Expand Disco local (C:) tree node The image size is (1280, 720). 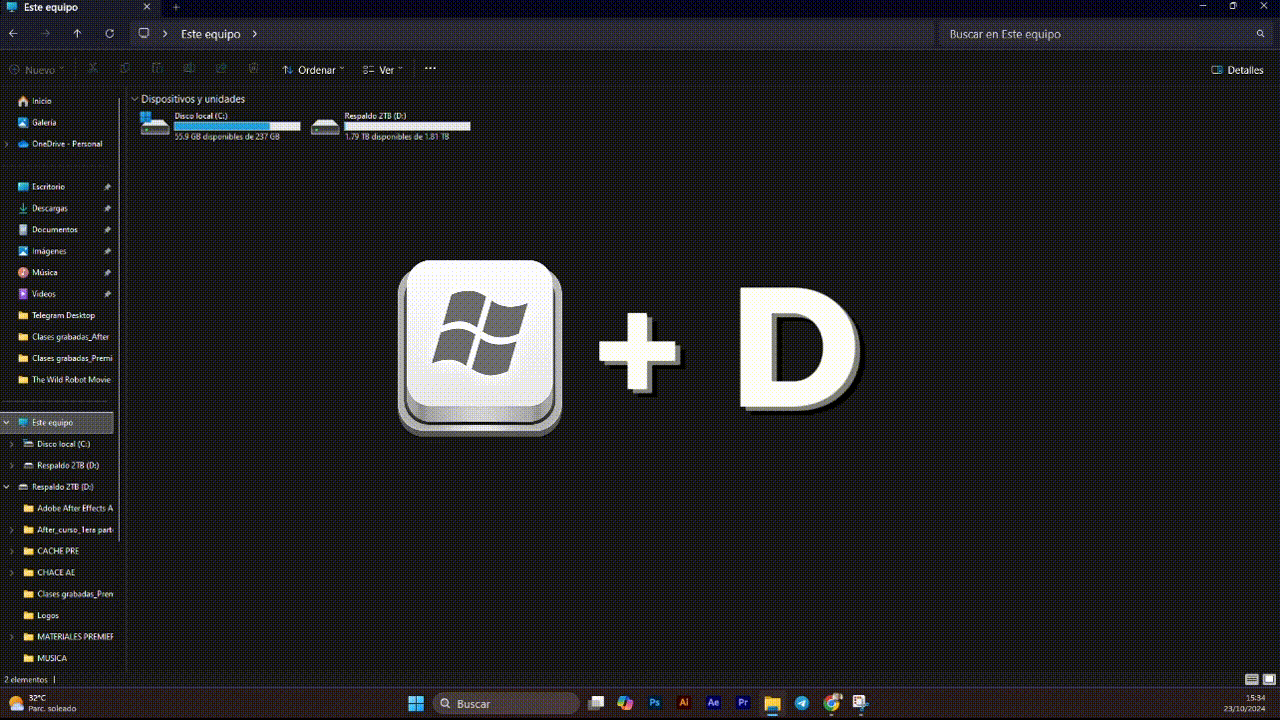[12, 444]
